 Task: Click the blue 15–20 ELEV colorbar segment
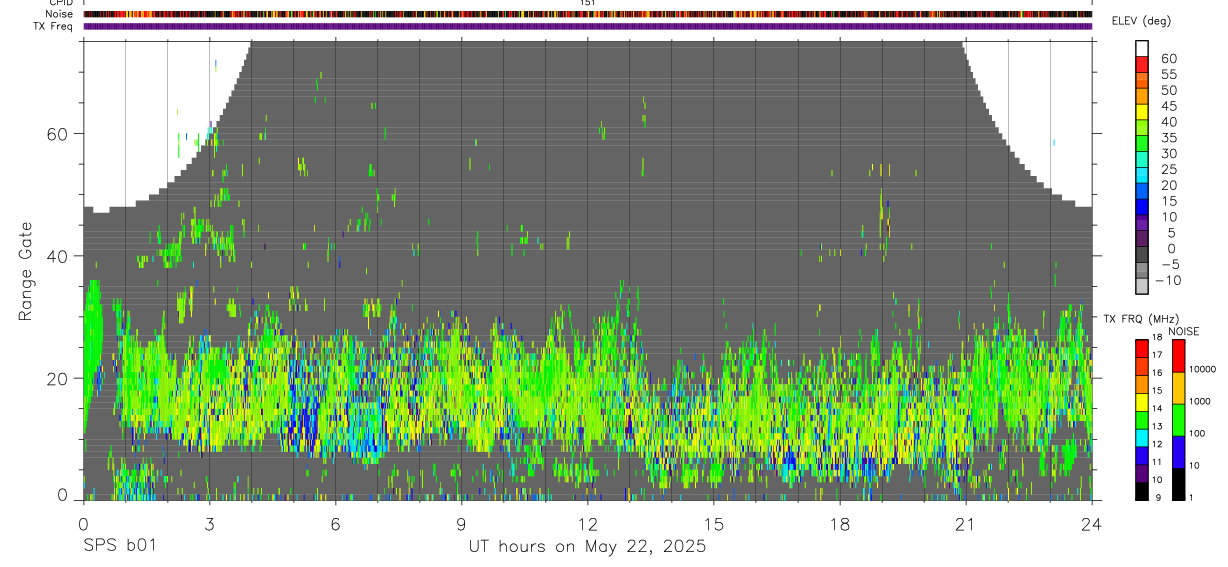point(1142,192)
